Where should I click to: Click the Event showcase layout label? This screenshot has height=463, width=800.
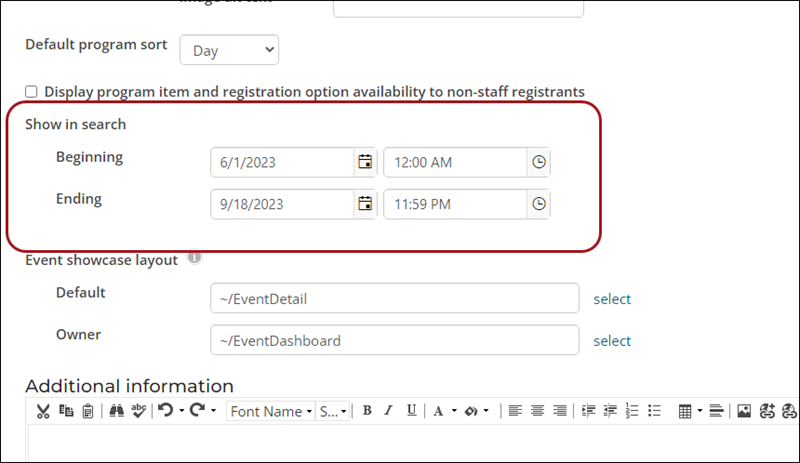[x=102, y=260]
